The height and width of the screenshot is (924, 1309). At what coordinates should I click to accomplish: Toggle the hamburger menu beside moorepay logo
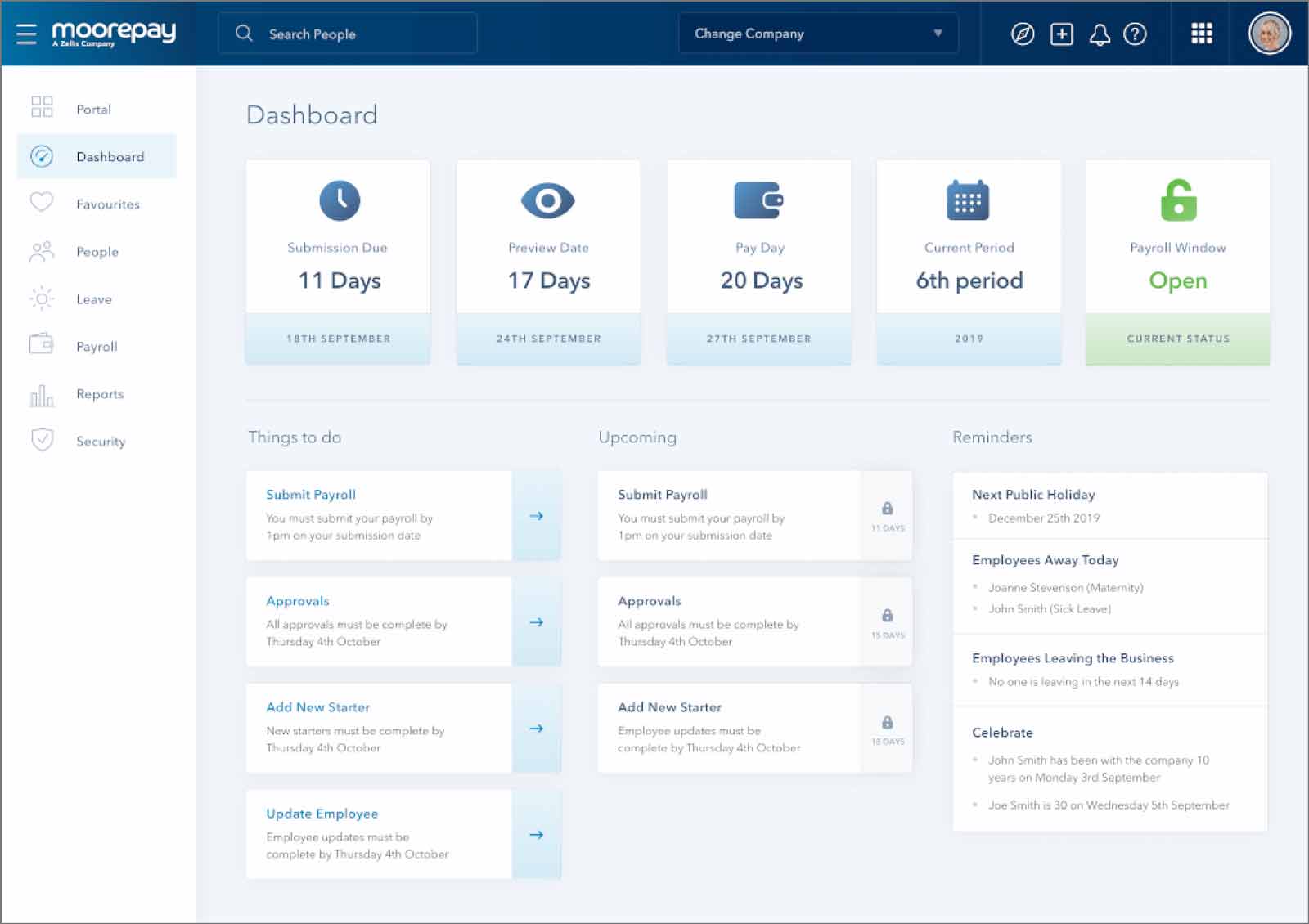[26, 34]
